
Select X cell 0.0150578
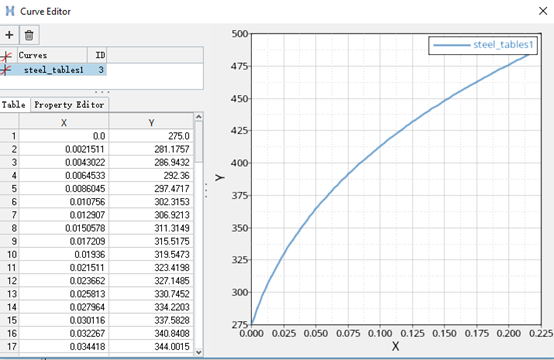64,228
